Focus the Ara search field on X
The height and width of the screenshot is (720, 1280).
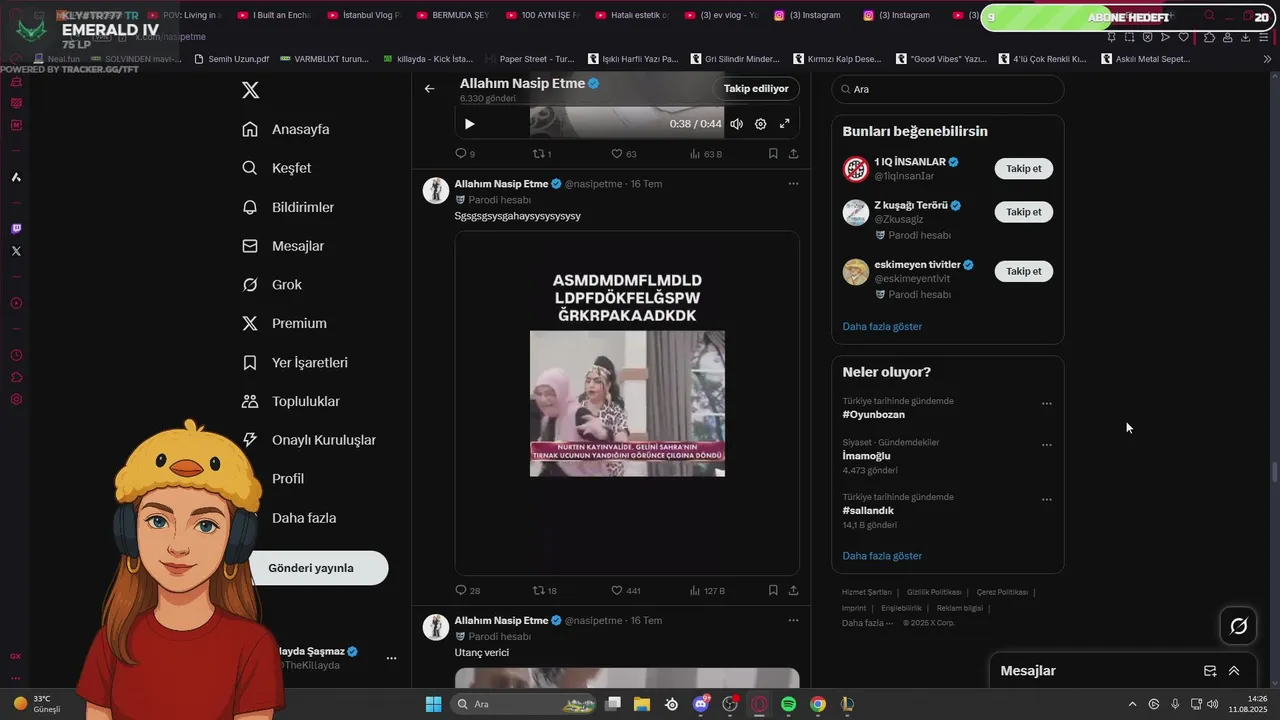(x=948, y=89)
